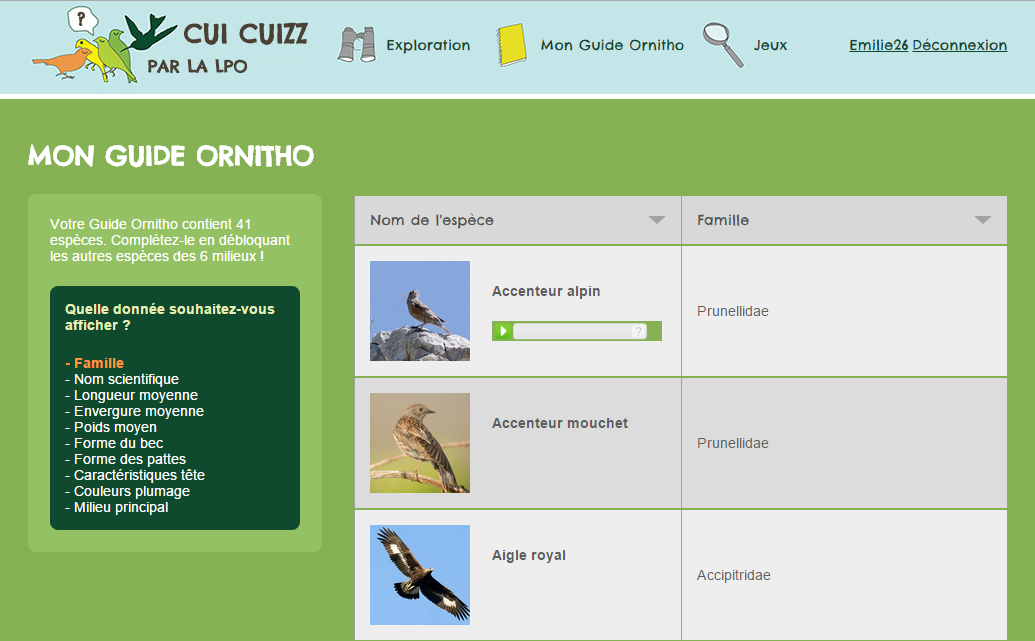Open the Emilie26 profile link
The height and width of the screenshot is (641, 1035).
[x=878, y=45]
